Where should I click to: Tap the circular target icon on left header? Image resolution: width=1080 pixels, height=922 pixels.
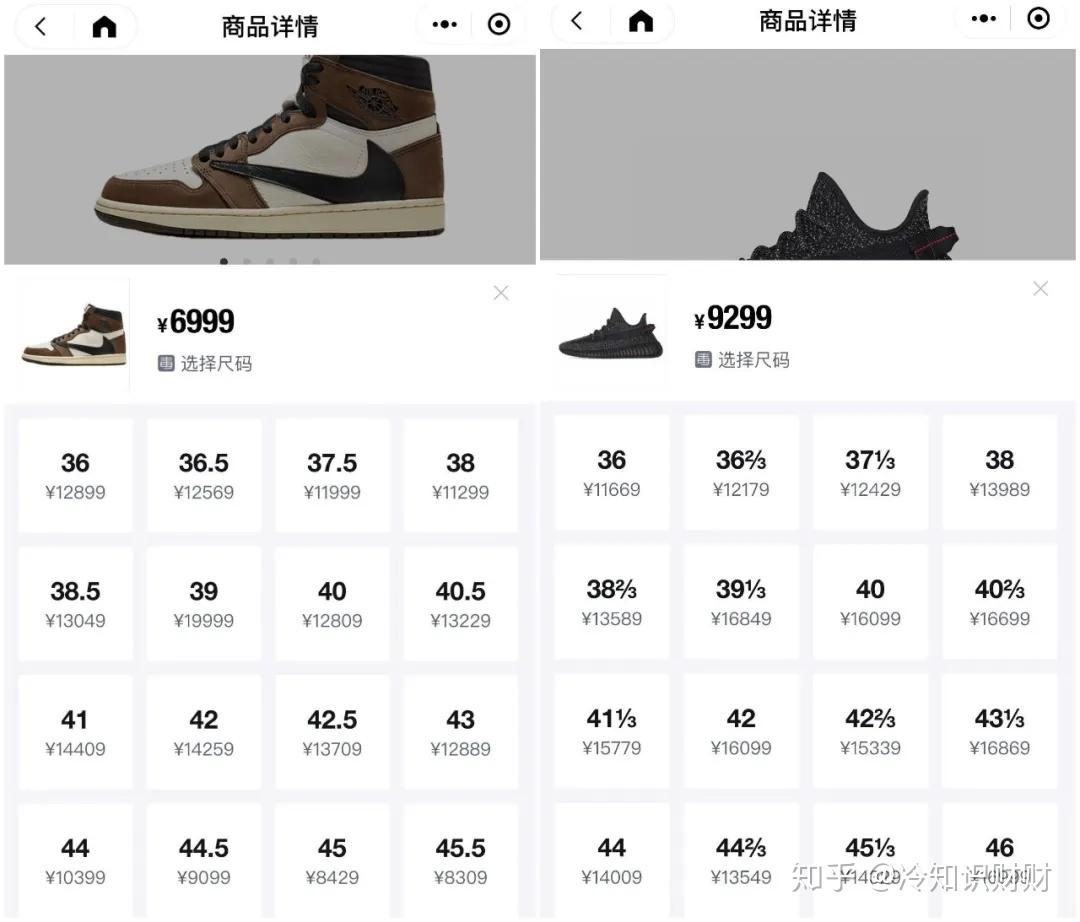pos(499,25)
